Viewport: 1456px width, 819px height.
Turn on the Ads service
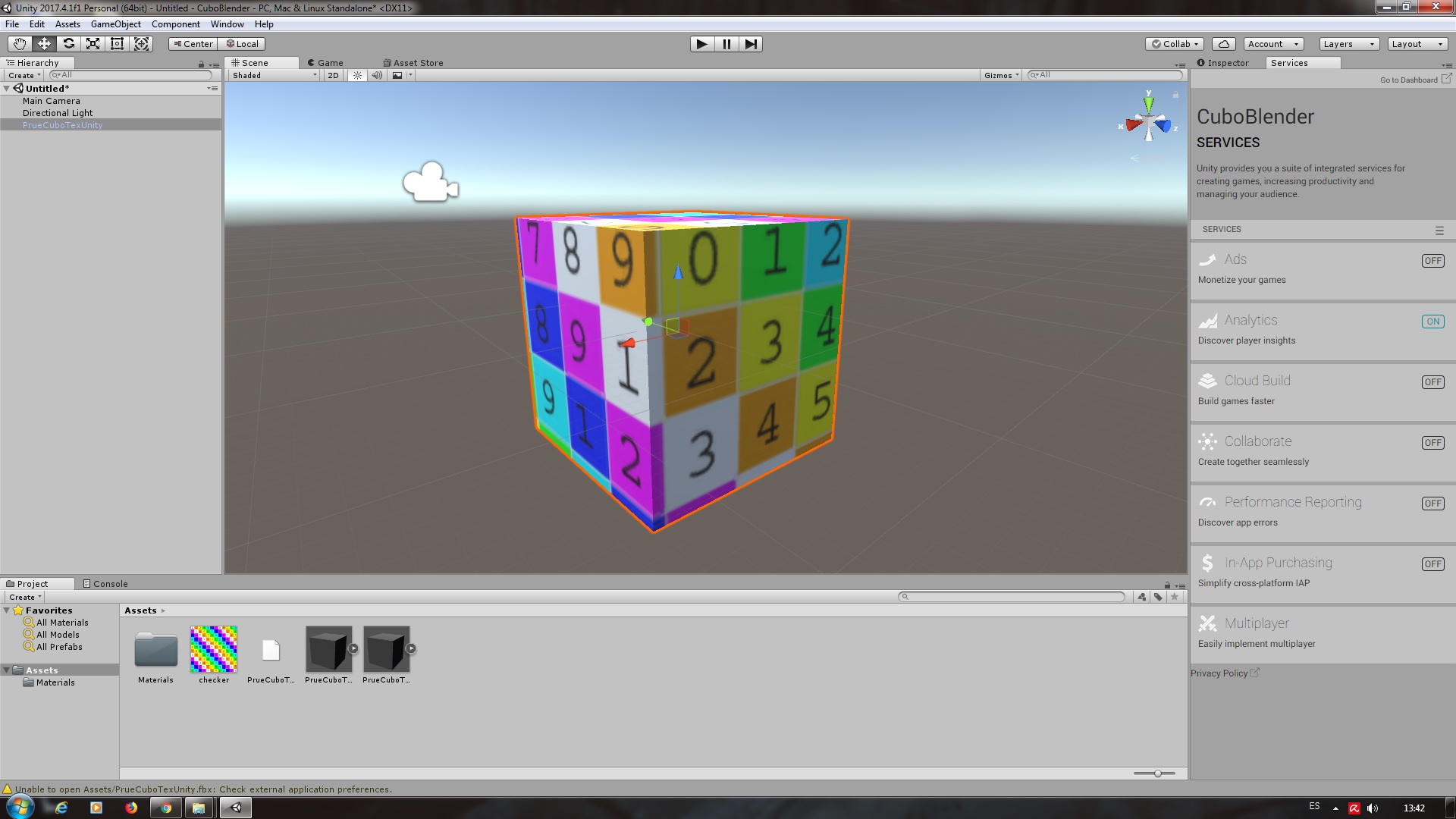[1432, 261]
